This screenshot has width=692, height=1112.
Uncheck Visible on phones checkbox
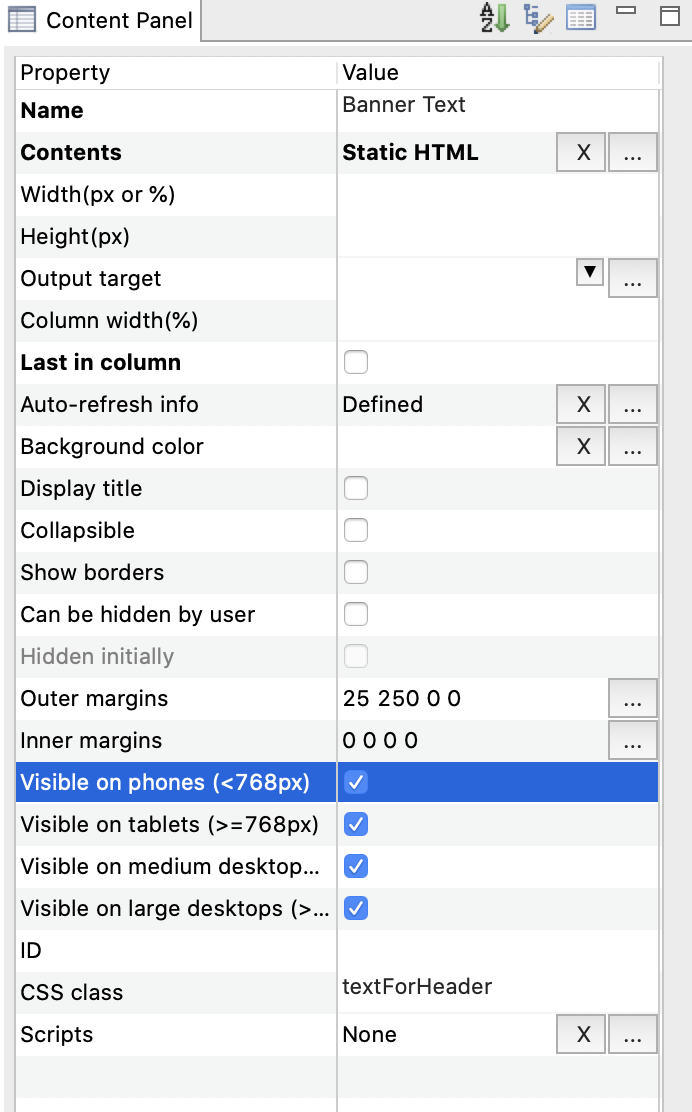click(356, 782)
